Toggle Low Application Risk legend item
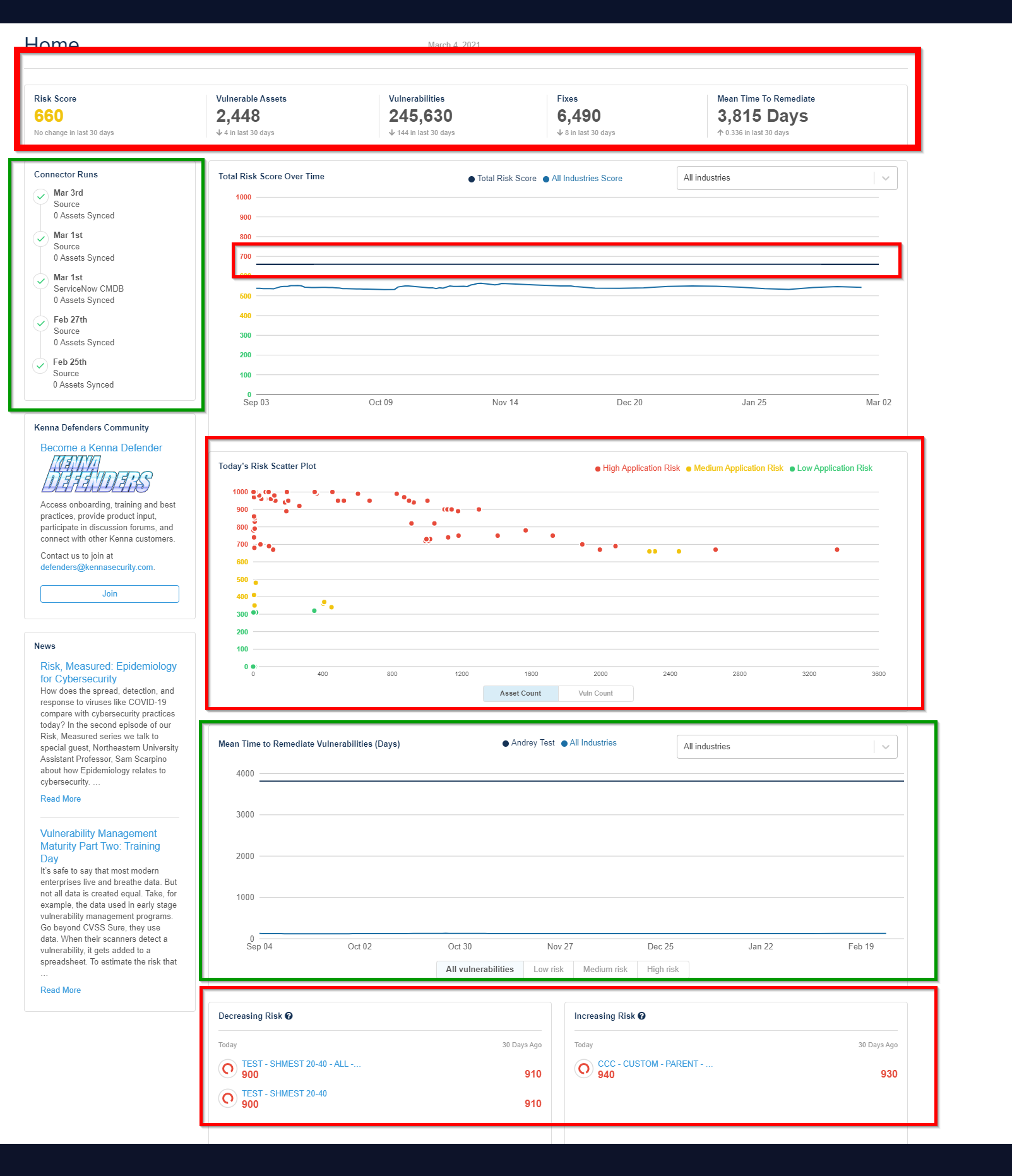 [x=831, y=468]
